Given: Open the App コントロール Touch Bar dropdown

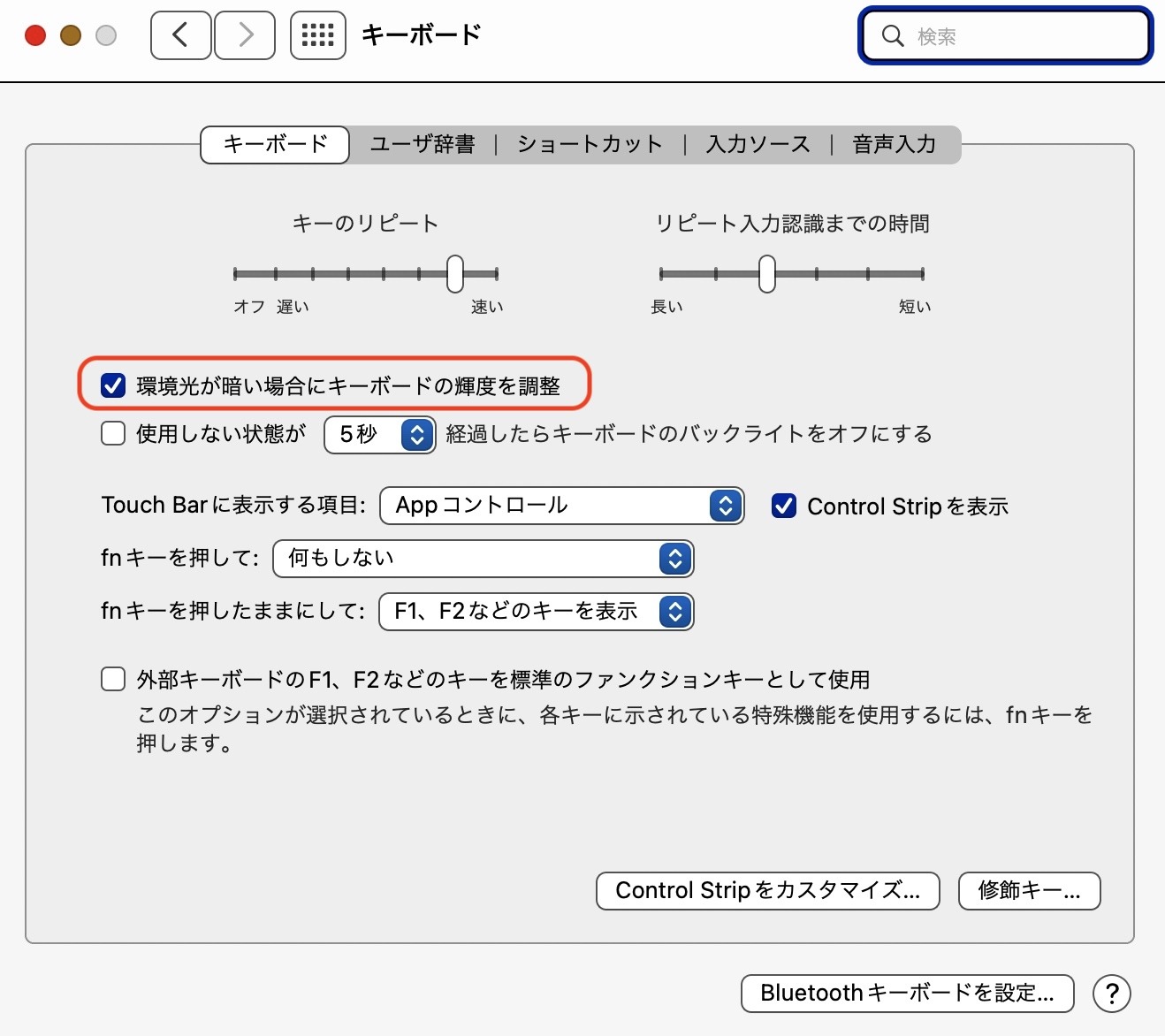Looking at the screenshot, I should pos(561,506).
